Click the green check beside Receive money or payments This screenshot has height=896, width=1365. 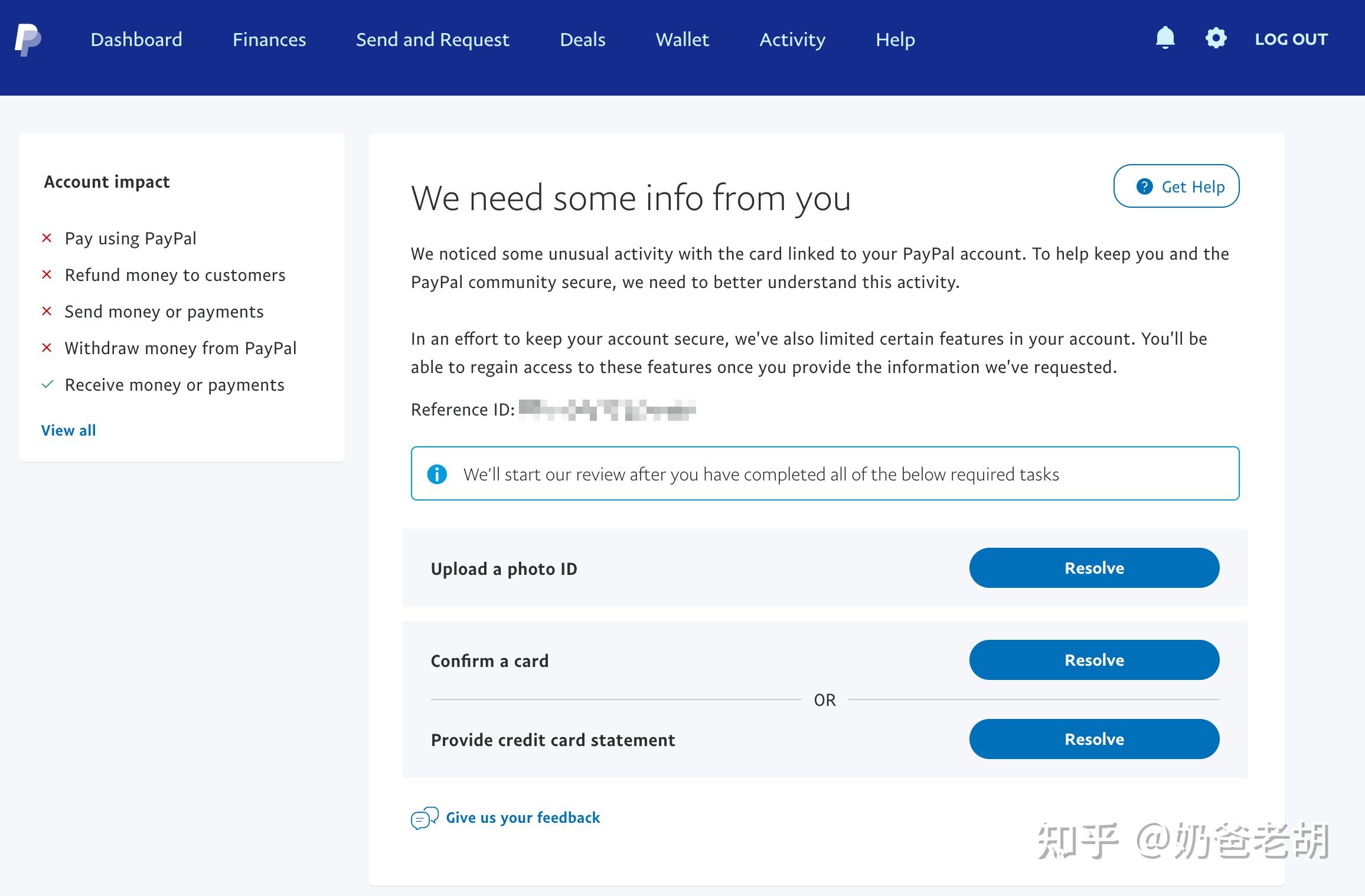point(47,384)
